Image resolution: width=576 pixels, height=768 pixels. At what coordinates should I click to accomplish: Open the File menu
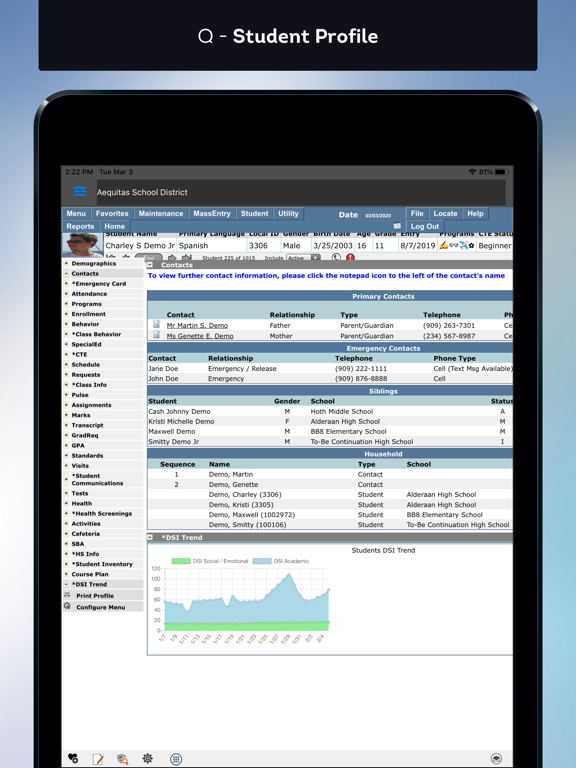[x=417, y=214]
